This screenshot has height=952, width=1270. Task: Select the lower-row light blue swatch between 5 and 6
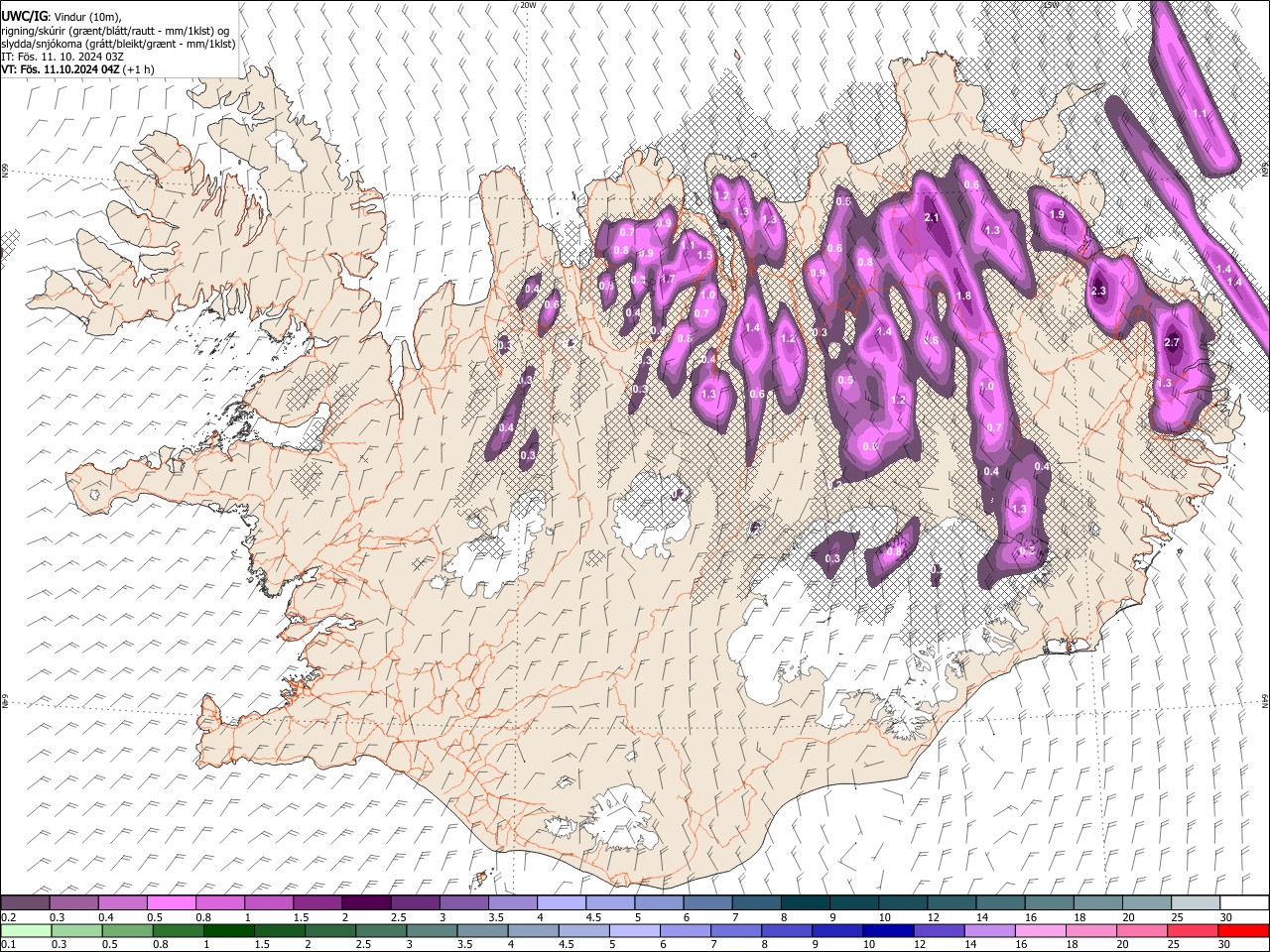pos(635,930)
